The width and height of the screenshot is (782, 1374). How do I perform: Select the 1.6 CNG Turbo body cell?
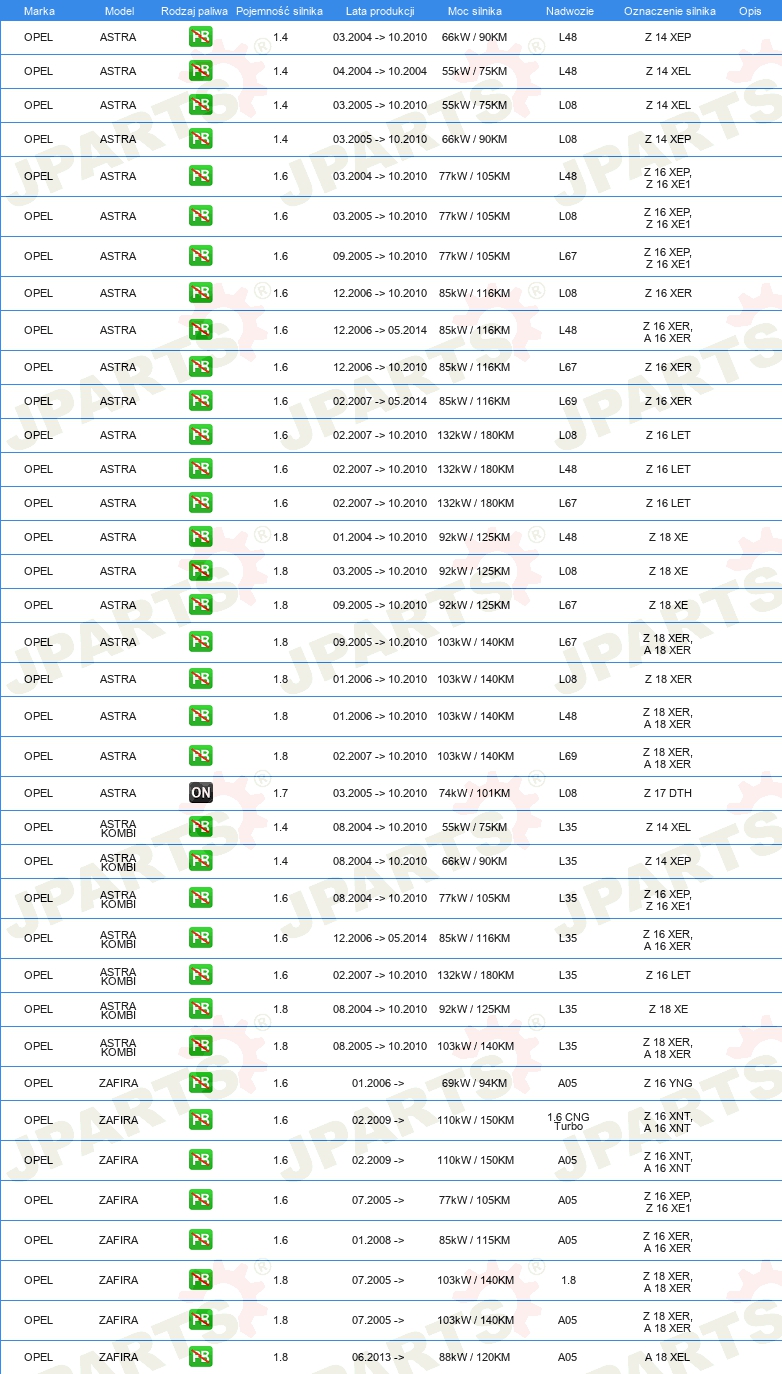coord(568,1121)
